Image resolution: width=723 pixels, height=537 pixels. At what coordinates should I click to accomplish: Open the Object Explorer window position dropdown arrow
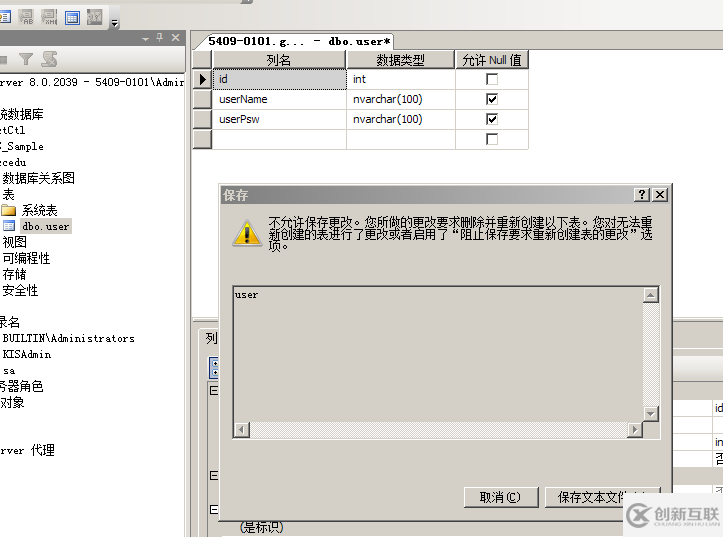(145, 38)
